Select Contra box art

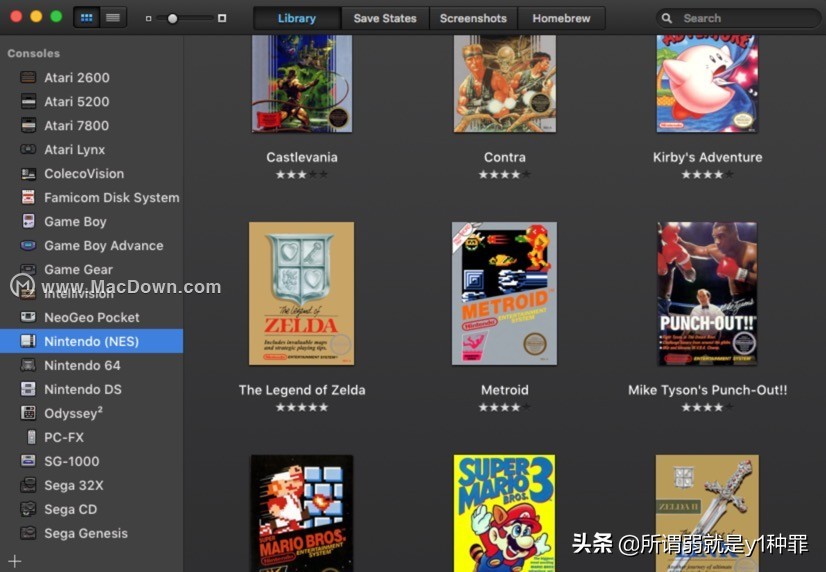(x=505, y=84)
